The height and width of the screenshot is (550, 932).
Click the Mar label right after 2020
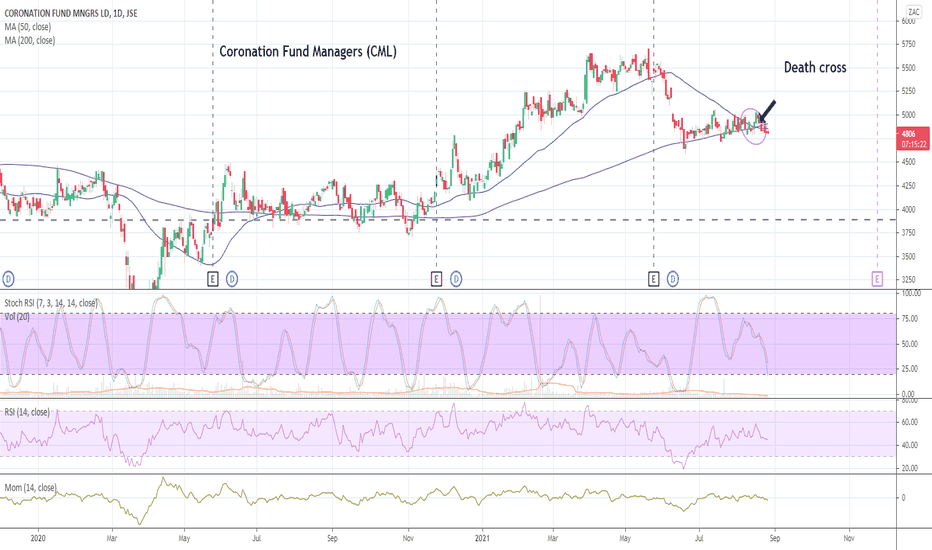click(x=112, y=538)
